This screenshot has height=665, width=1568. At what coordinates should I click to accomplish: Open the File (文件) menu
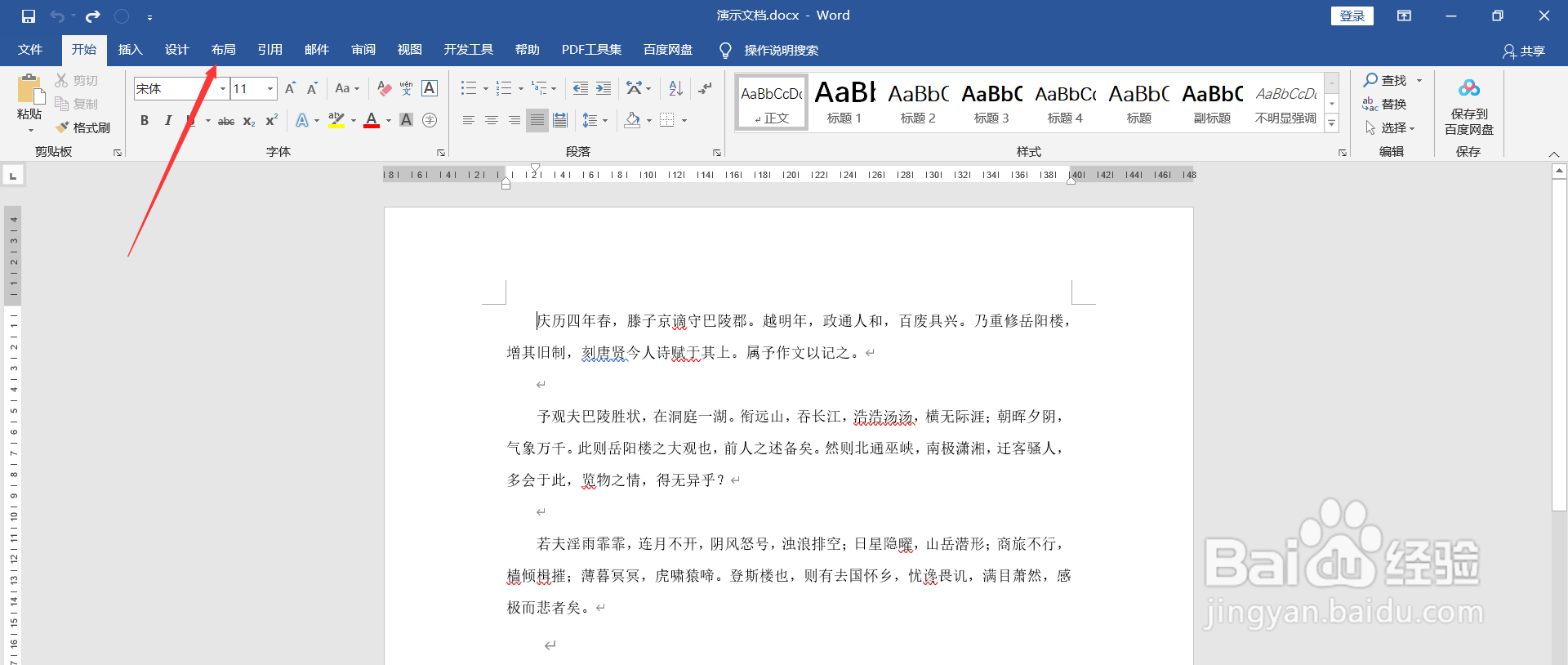[x=30, y=50]
